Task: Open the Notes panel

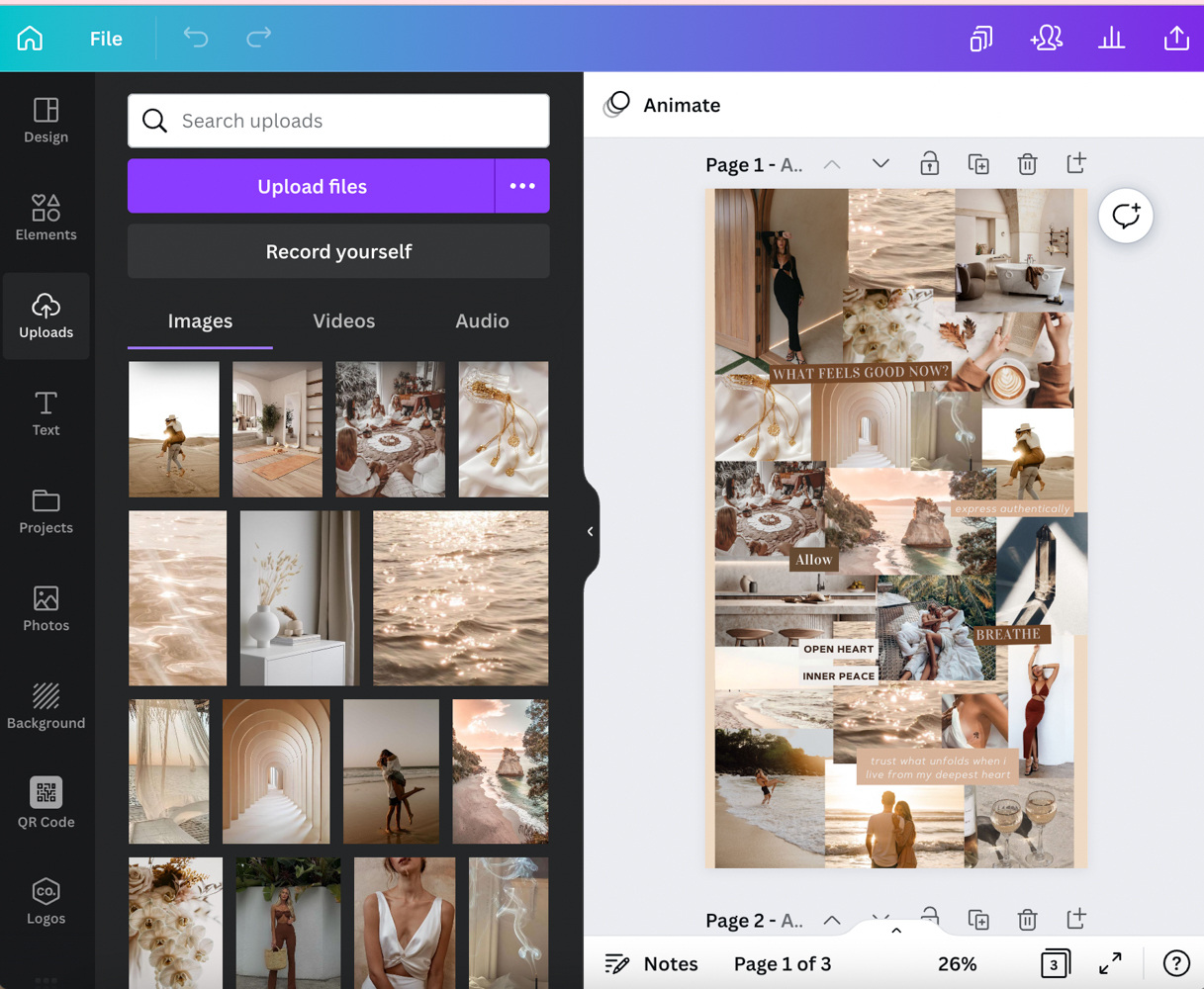Action: 651,963
